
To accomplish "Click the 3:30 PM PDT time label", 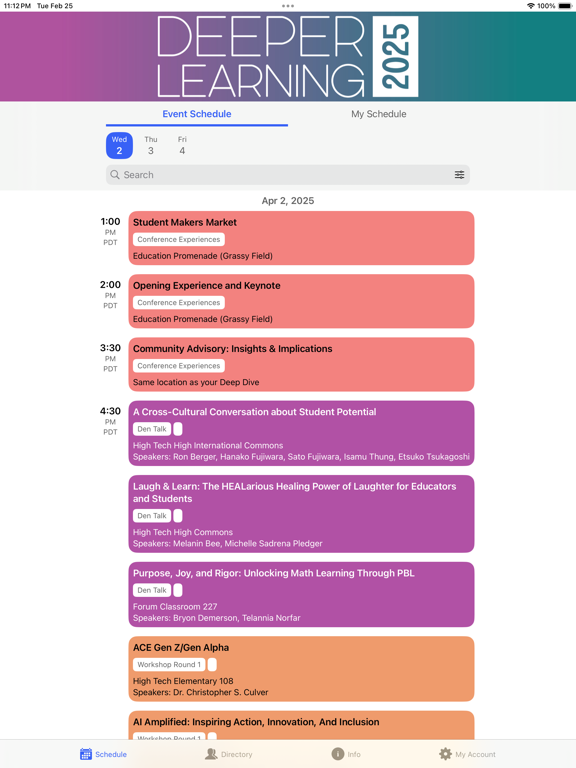I will (x=110, y=358).
